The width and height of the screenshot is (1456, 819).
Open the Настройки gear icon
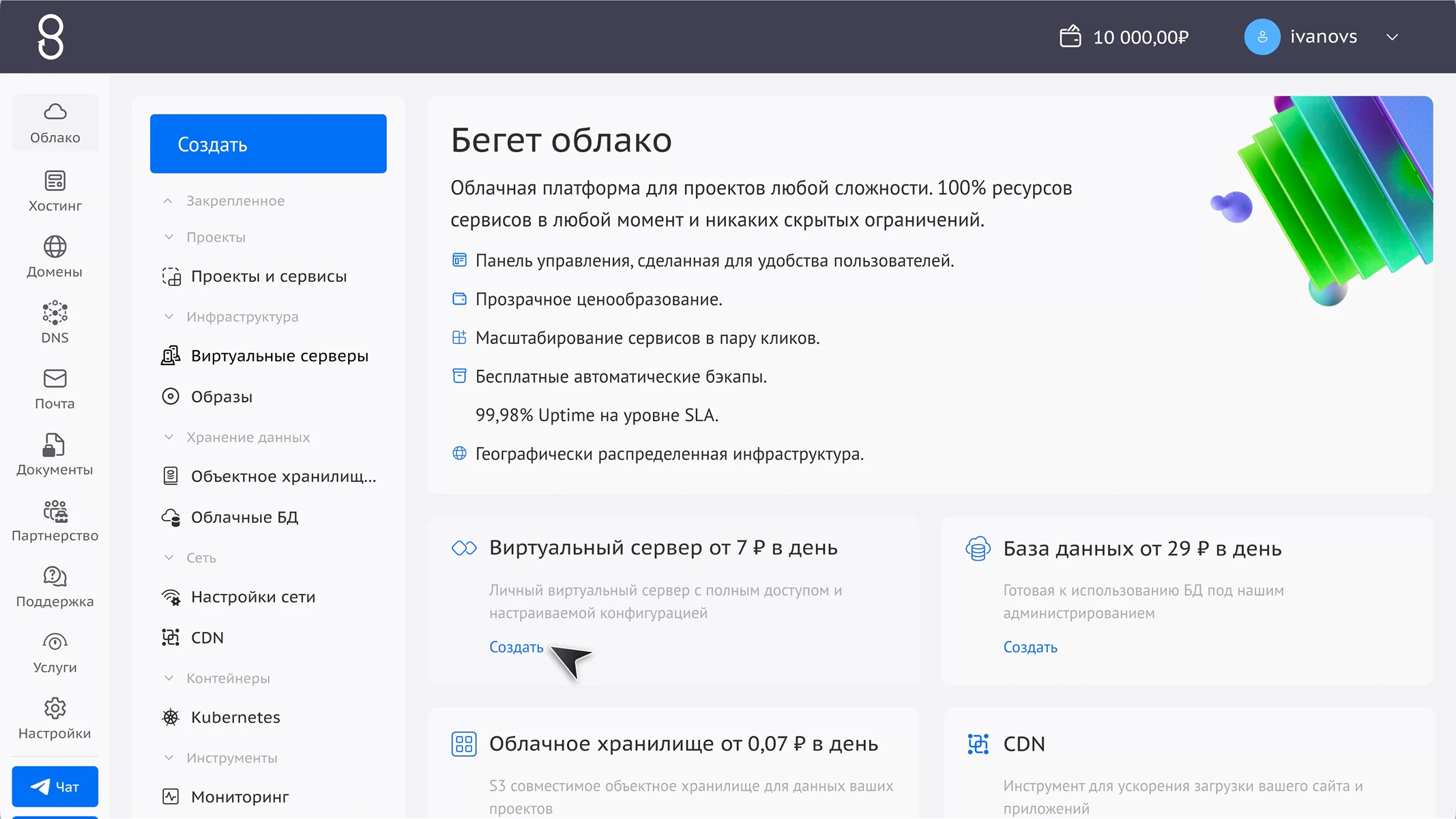[x=55, y=708]
